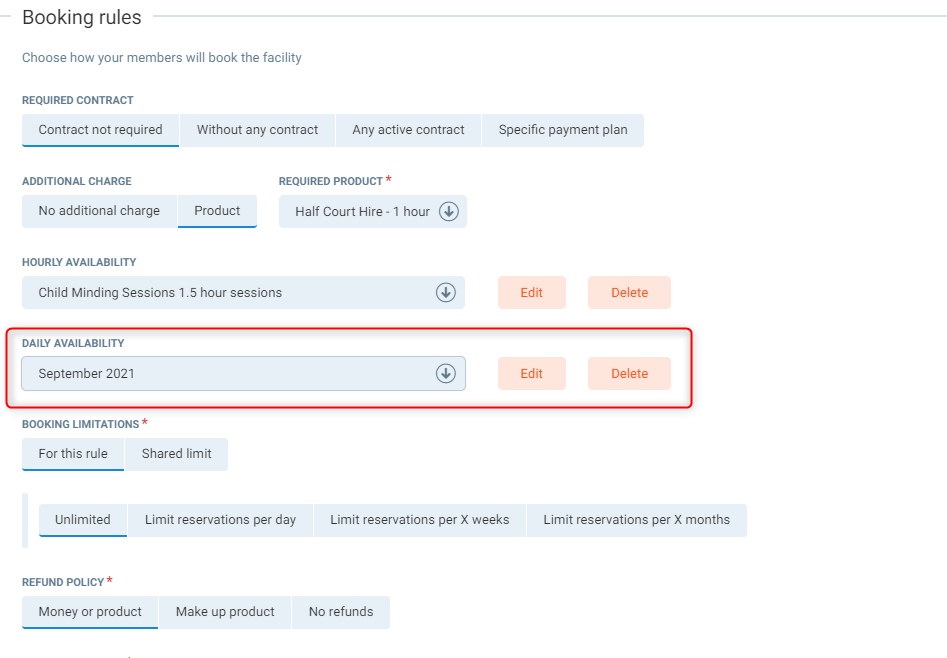Edit the September 2021 daily availability
947x658 pixels.
(532, 374)
